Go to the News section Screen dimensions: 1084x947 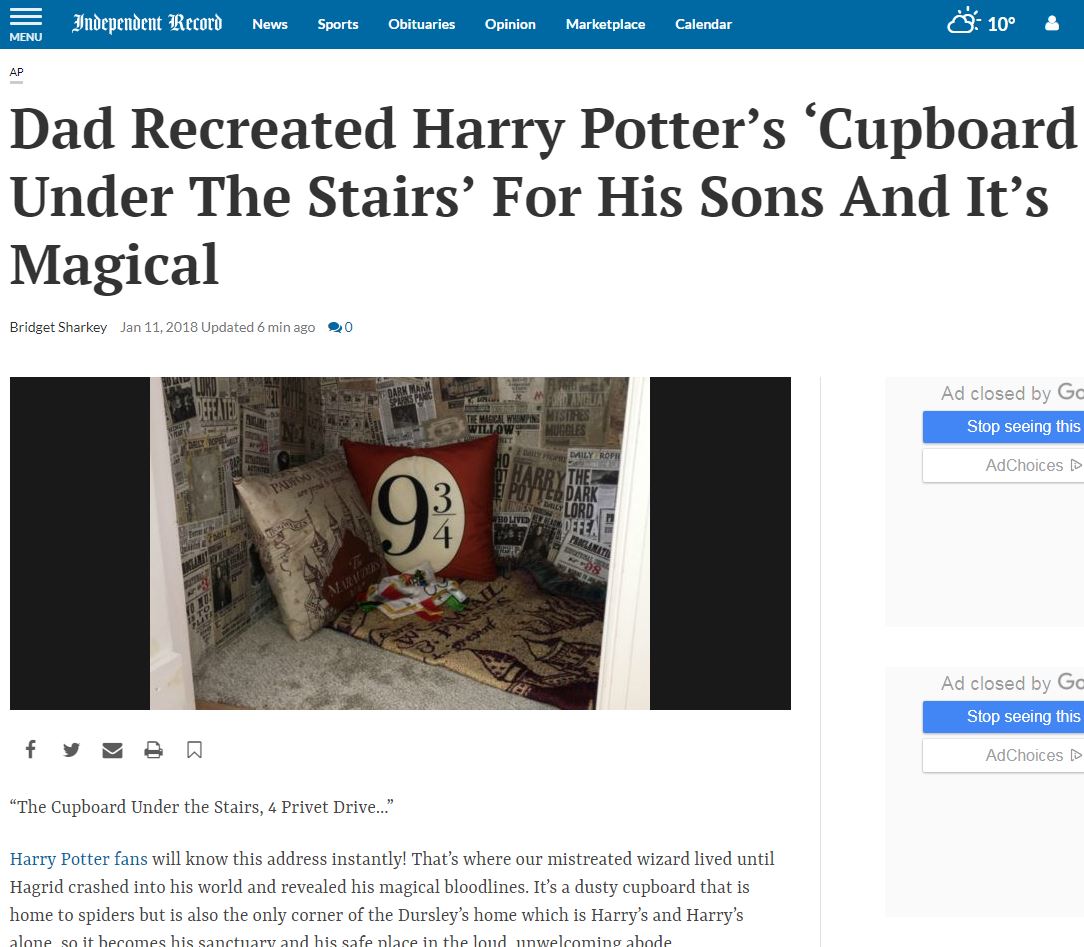tap(270, 24)
